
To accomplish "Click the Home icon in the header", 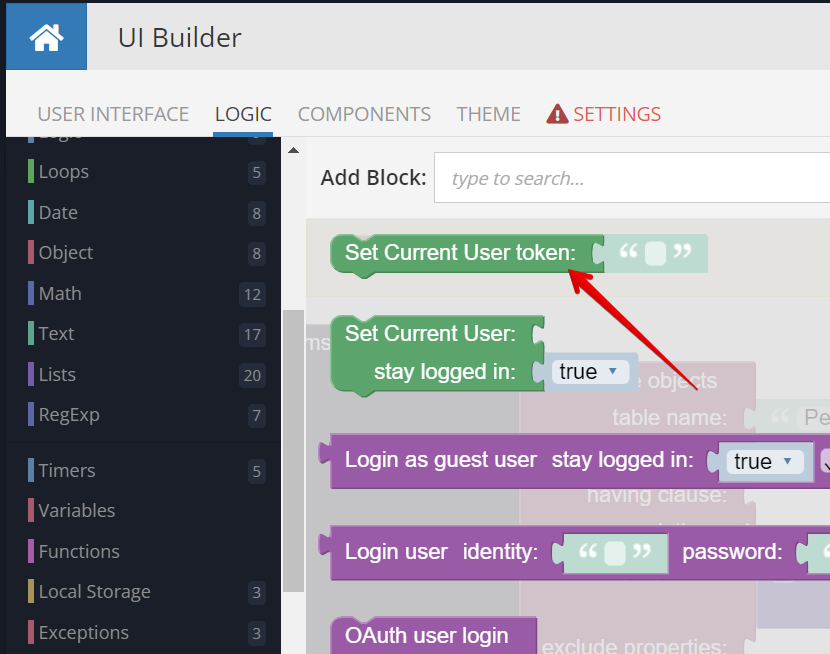I will 46,36.
